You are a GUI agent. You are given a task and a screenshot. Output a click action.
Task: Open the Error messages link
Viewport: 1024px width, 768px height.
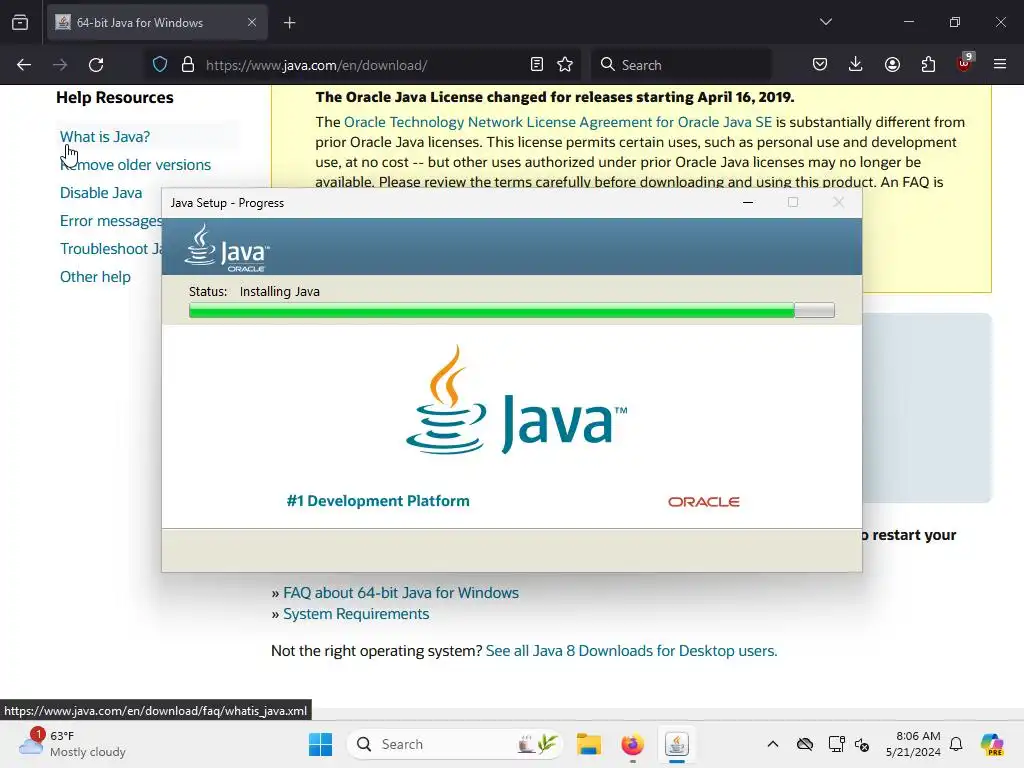click(110, 221)
